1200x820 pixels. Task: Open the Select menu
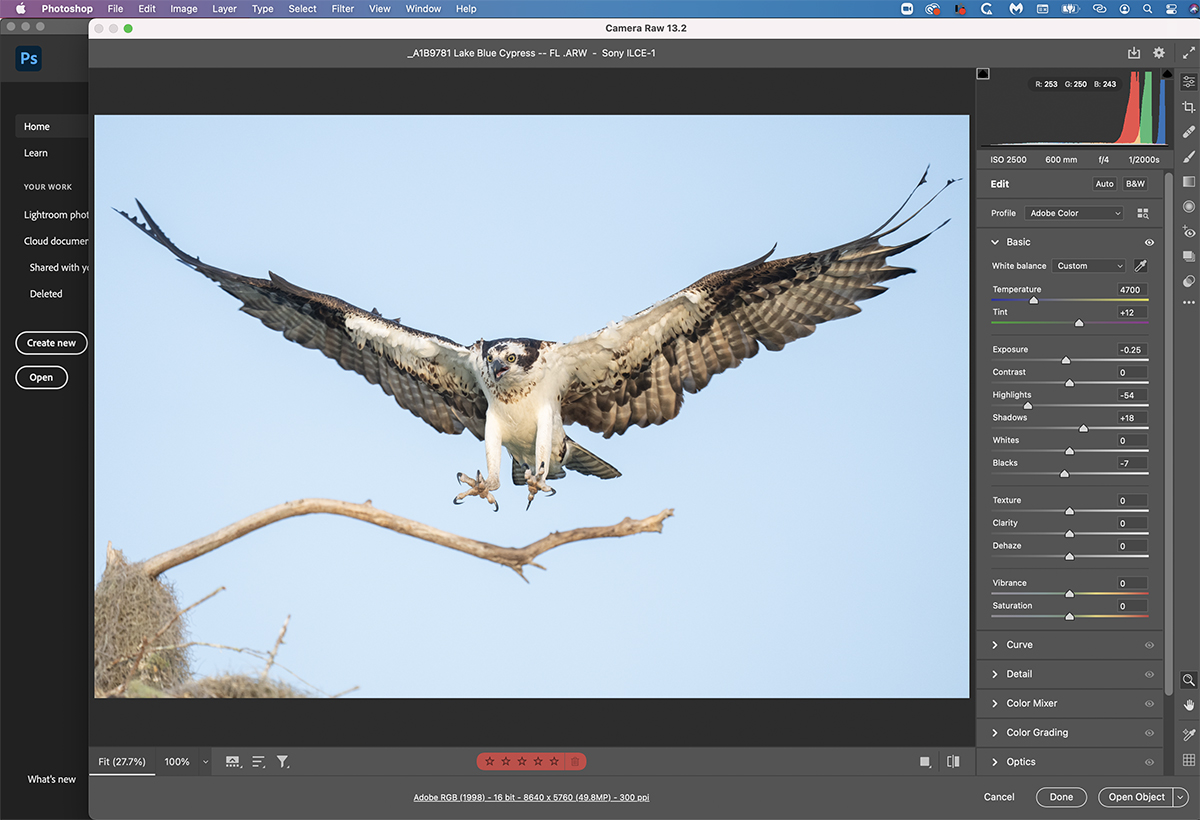[302, 9]
